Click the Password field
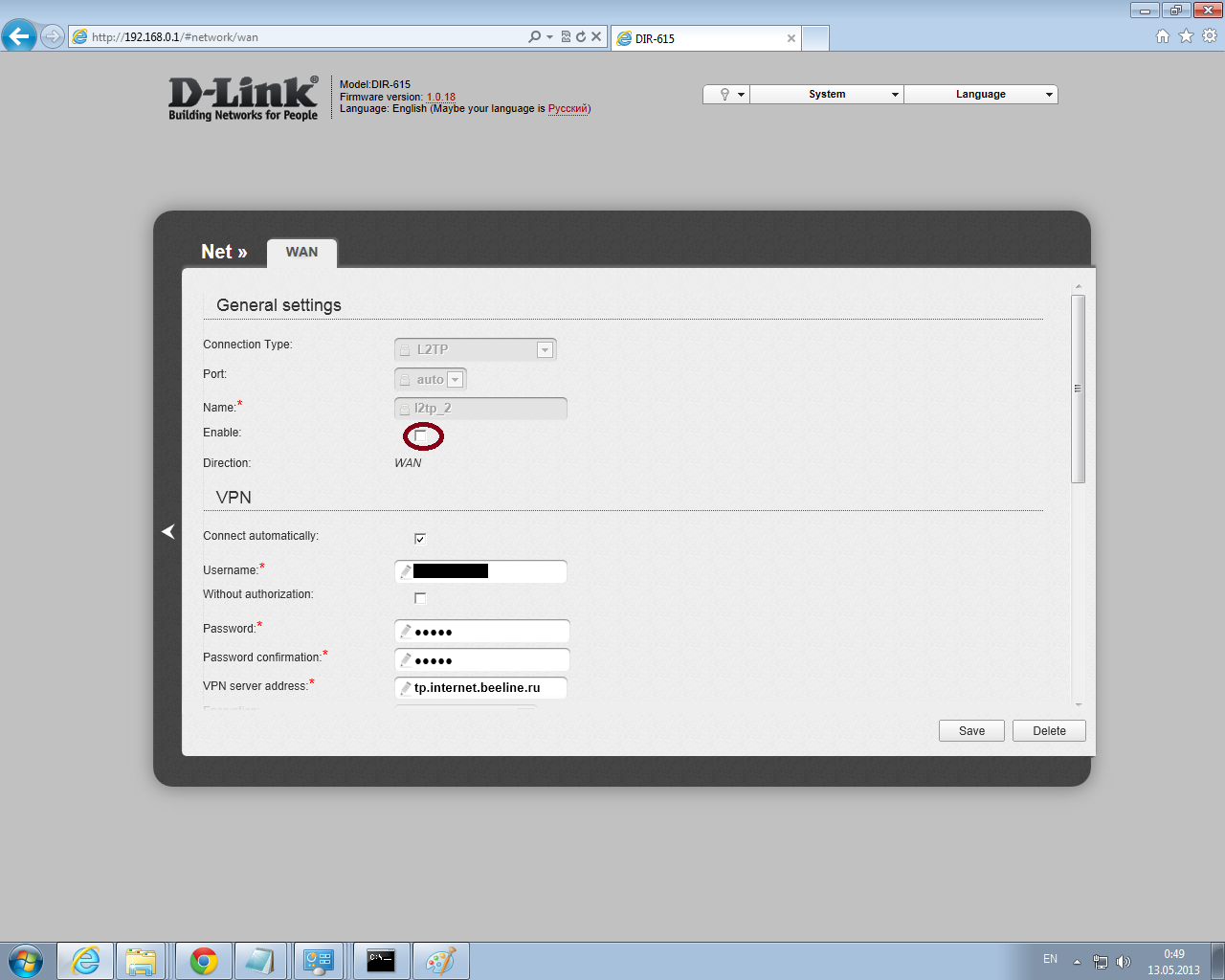Image resolution: width=1225 pixels, height=980 pixels. (x=482, y=632)
